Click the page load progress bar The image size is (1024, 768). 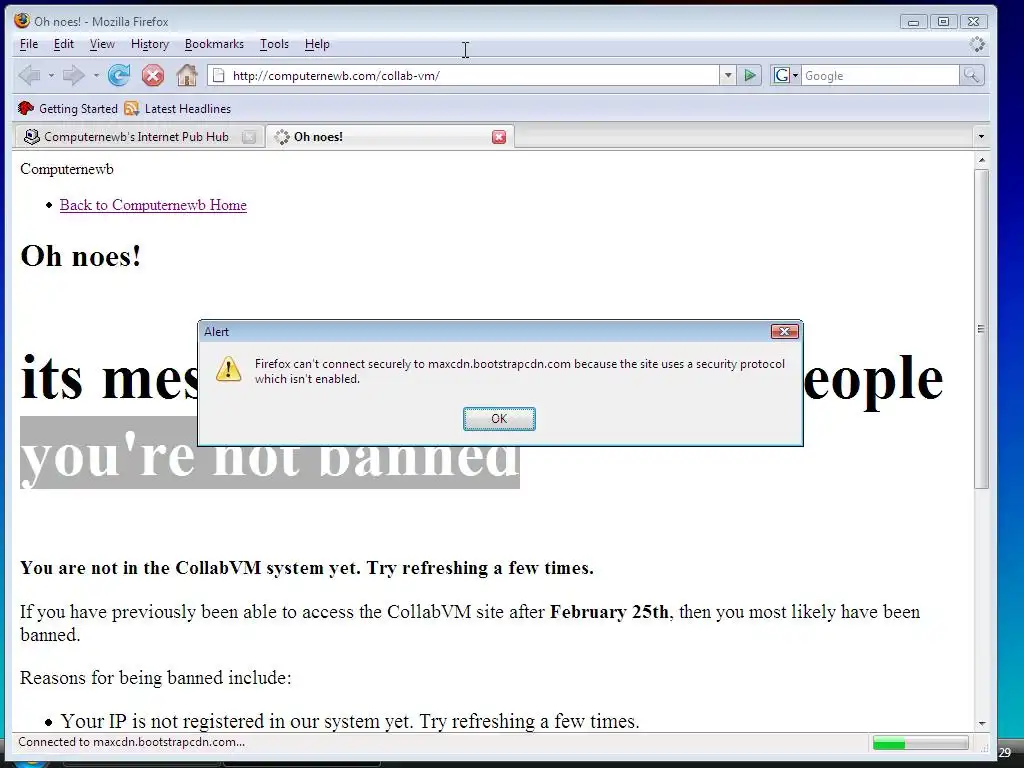920,743
